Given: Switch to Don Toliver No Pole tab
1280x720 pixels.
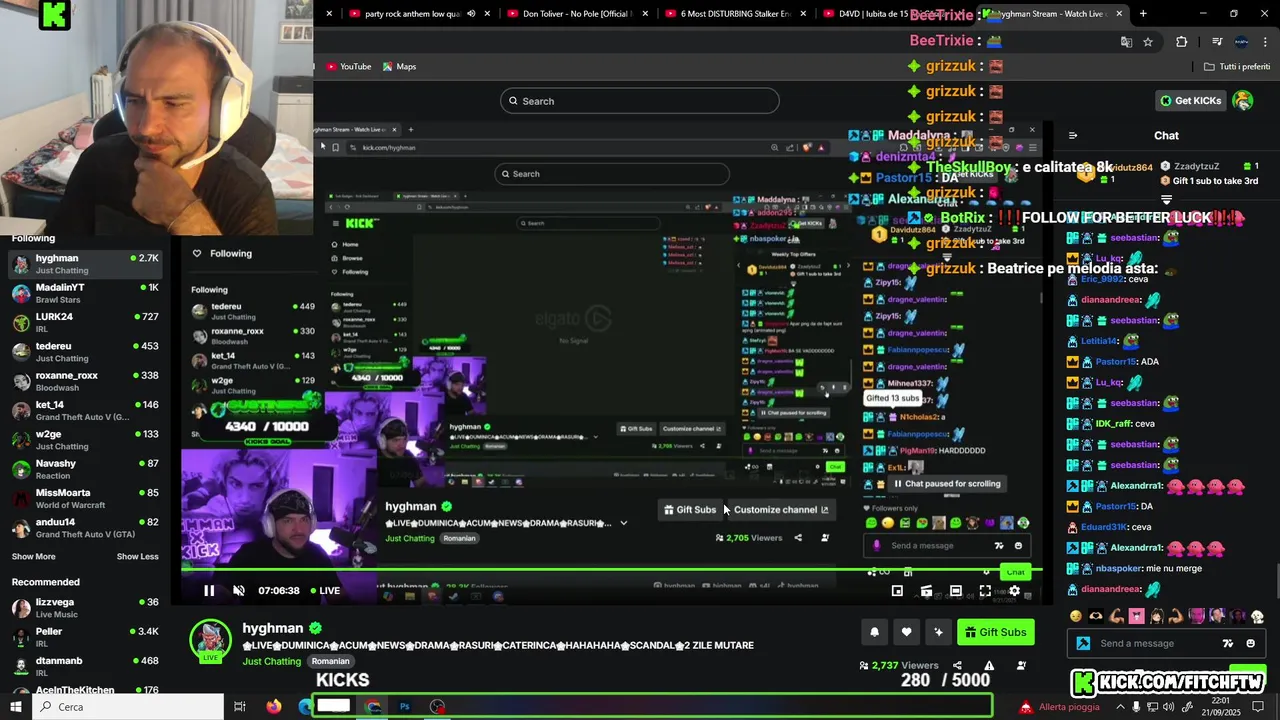Looking at the screenshot, I should 575,14.
